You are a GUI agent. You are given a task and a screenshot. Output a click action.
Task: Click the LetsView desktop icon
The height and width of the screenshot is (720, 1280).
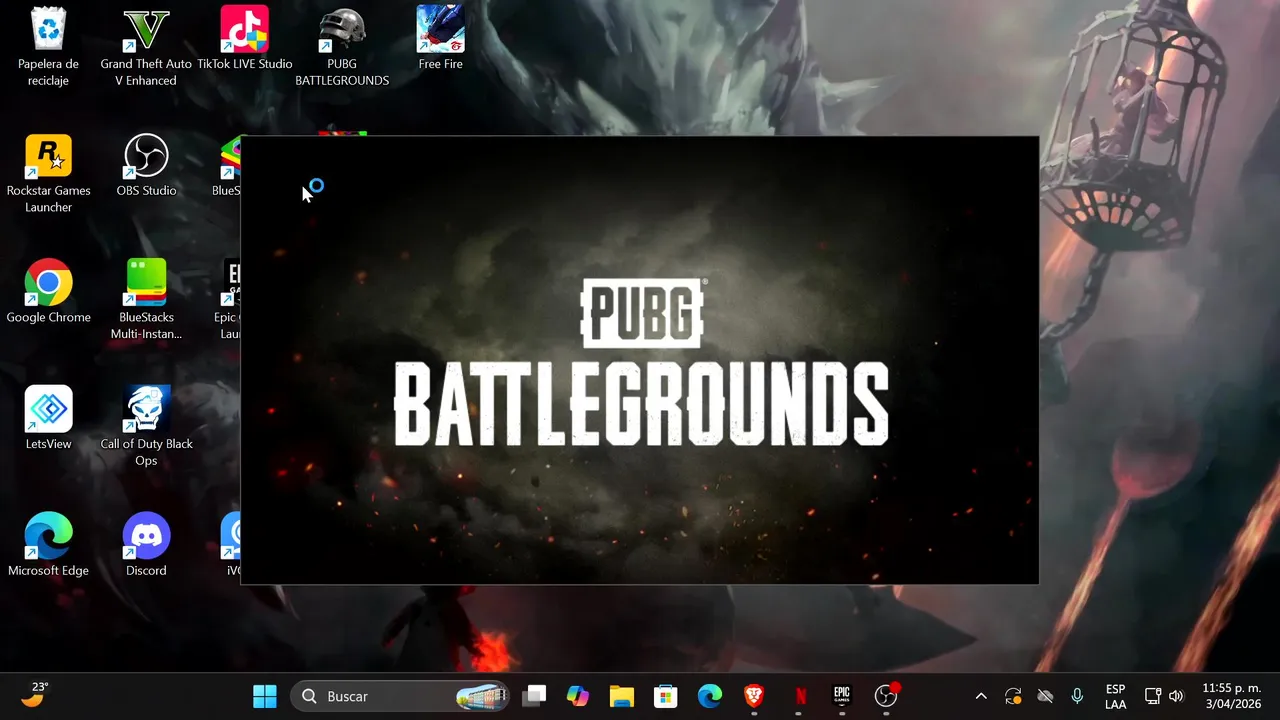48,419
